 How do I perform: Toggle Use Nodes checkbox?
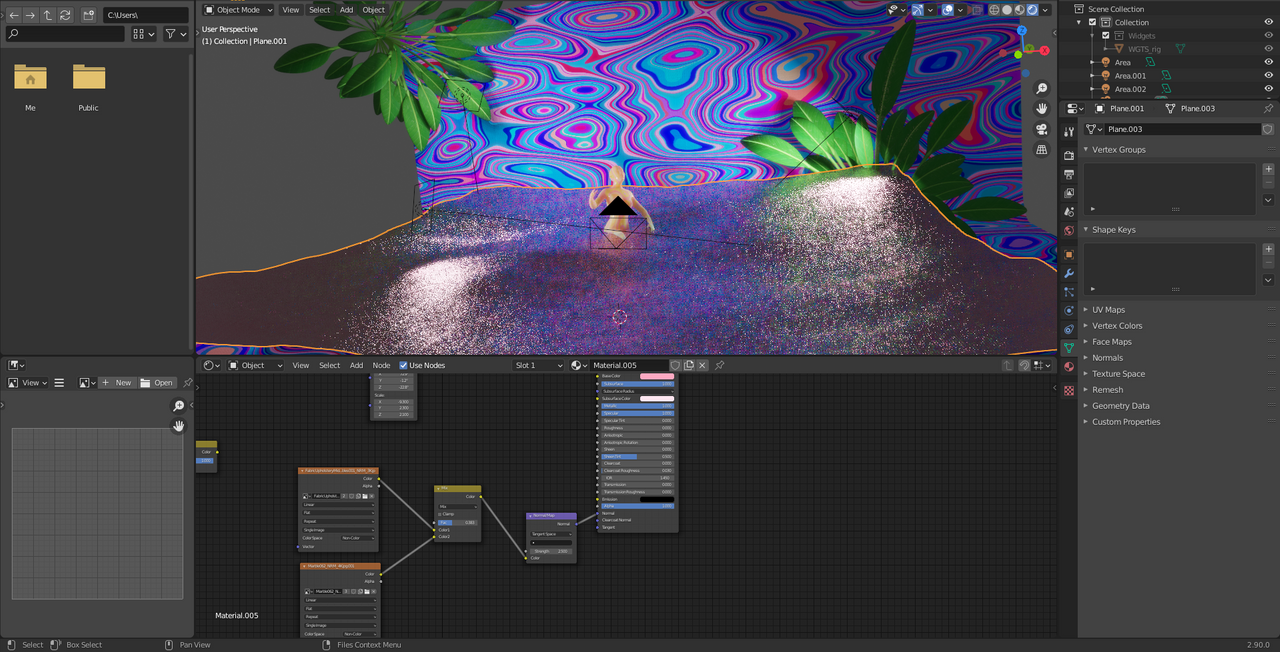point(404,365)
